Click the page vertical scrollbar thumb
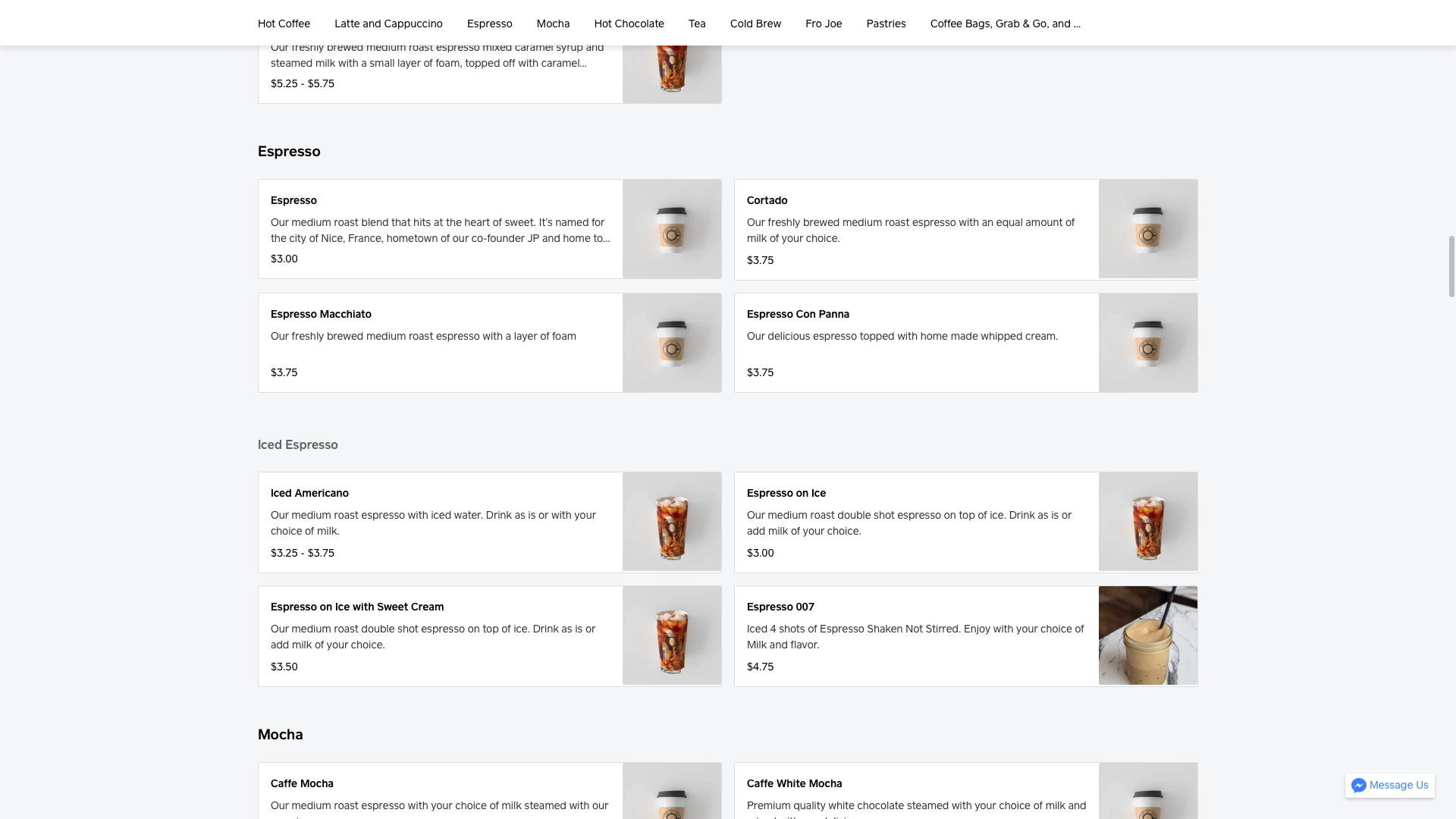The image size is (1456, 819). tap(1451, 265)
